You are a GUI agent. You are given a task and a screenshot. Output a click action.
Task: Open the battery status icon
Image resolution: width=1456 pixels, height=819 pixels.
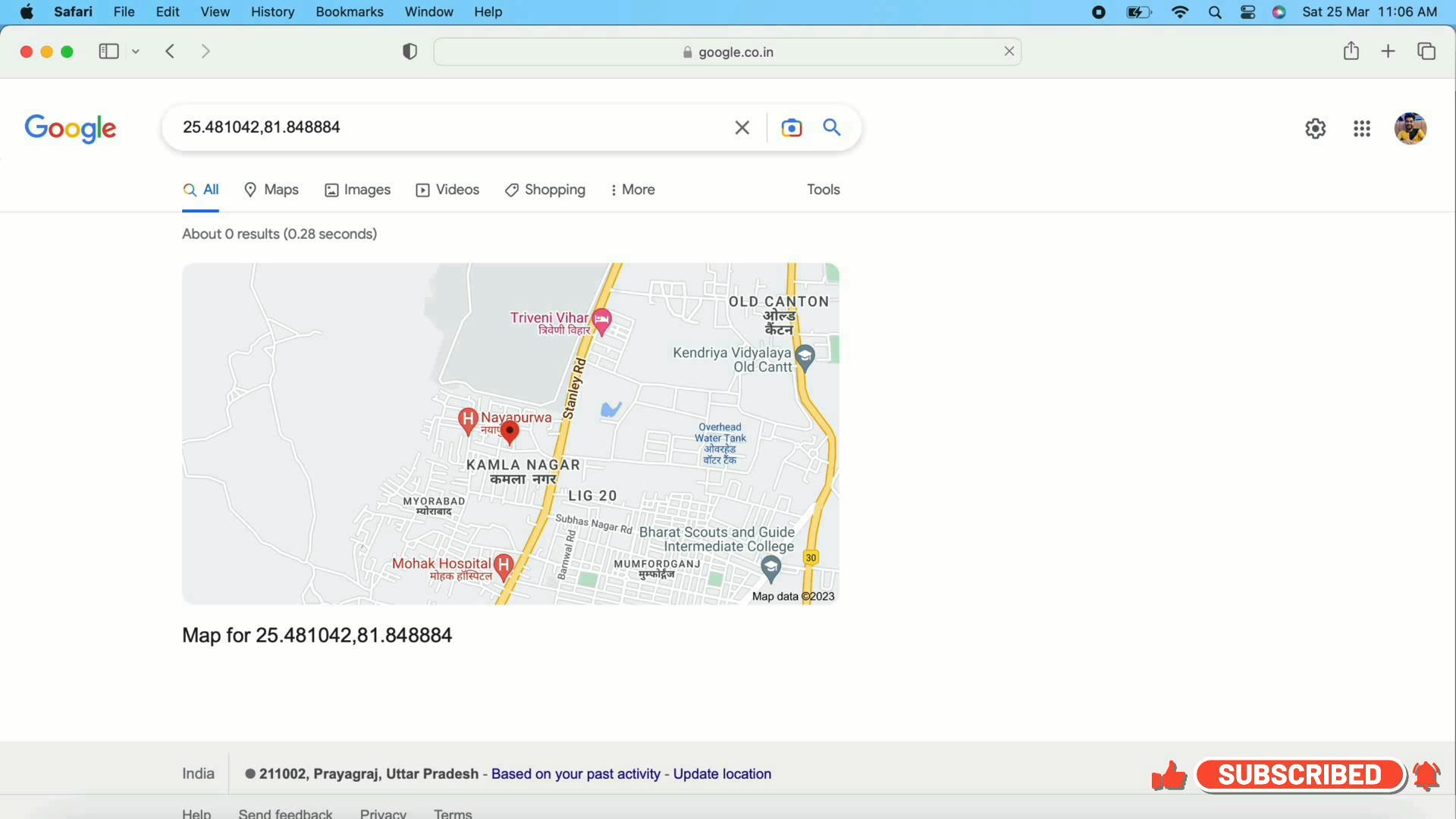(1139, 12)
